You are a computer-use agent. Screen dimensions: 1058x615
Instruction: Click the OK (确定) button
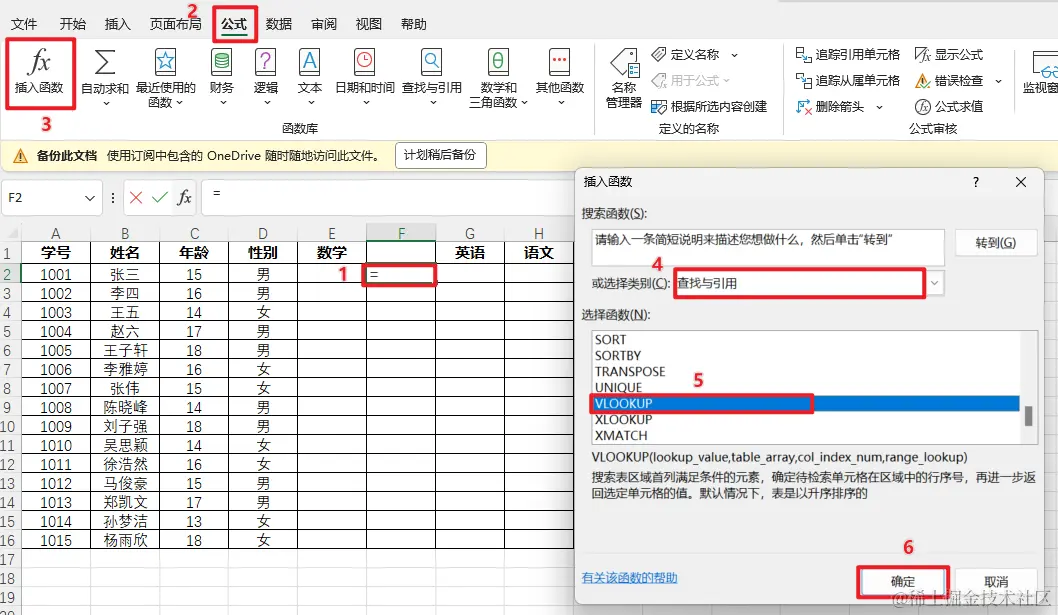[903, 581]
